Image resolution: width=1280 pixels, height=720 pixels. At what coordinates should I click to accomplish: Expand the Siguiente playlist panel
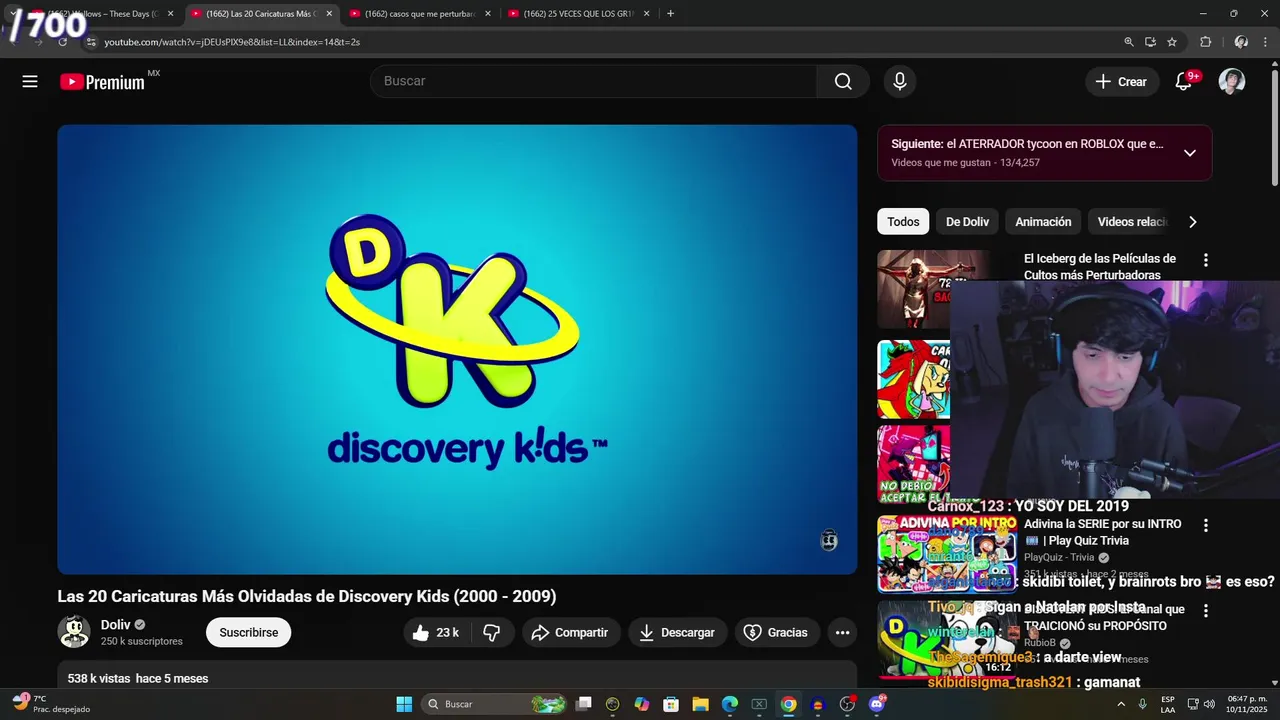click(x=1189, y=153)
